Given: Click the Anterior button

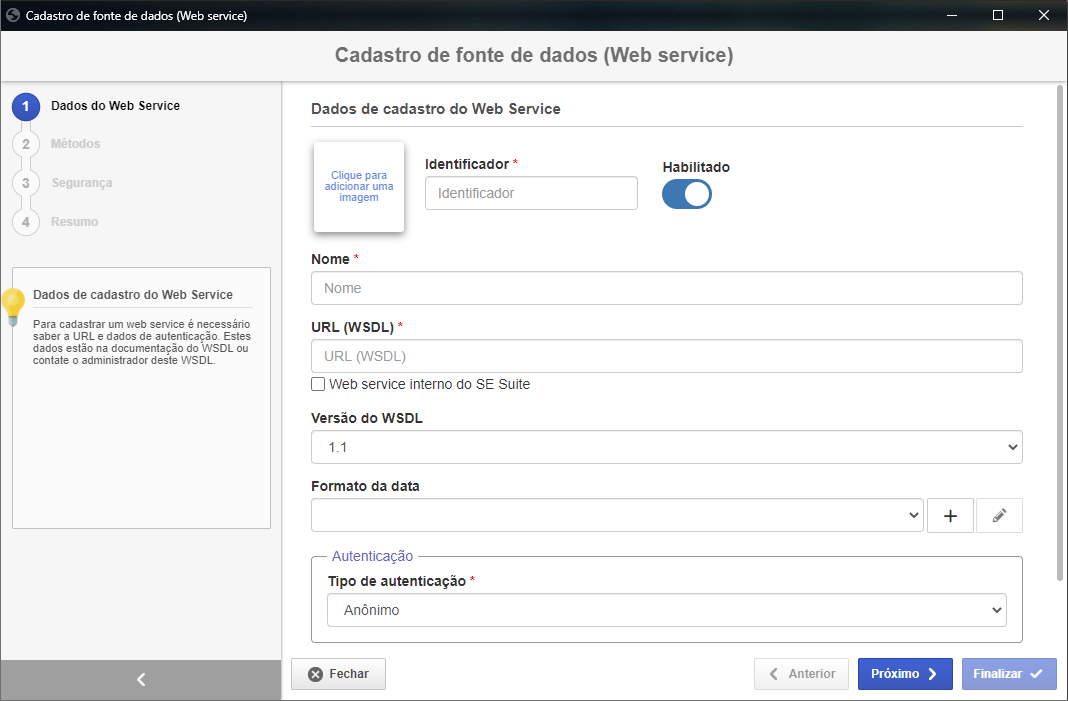Looking at the screenshot, I should [x=801, y=674].
